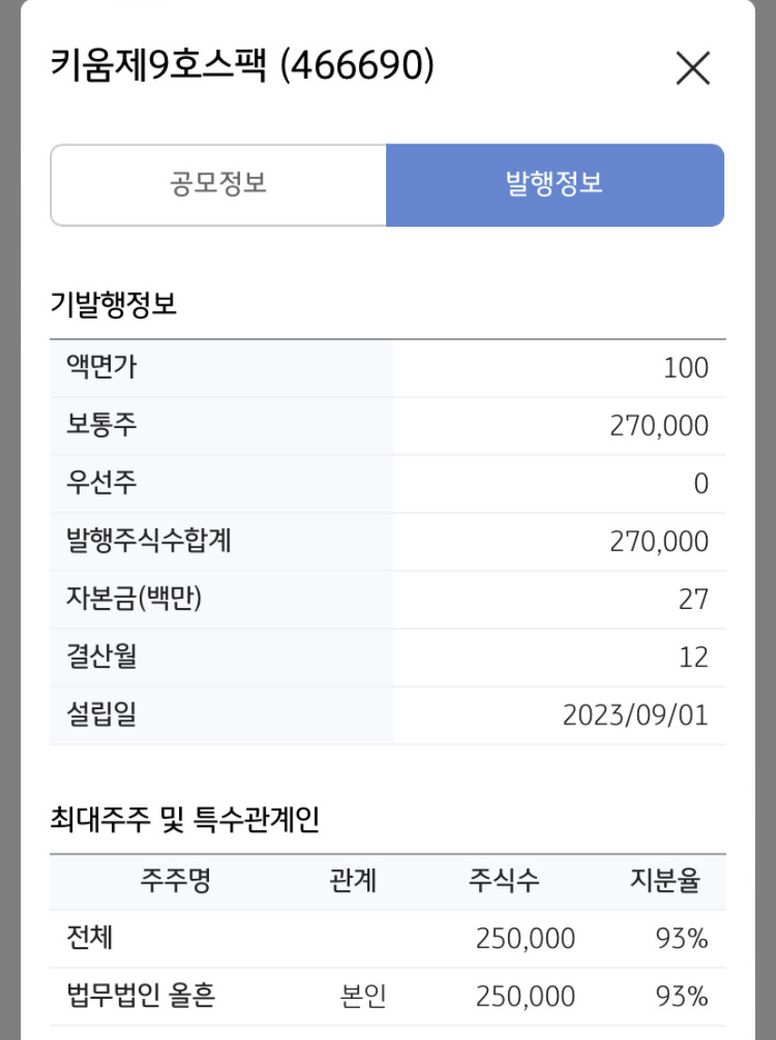Select the 법무법인 올흔 shareholder name
This screenshot has height=1040, width=776.
click(x=140, y=996)
